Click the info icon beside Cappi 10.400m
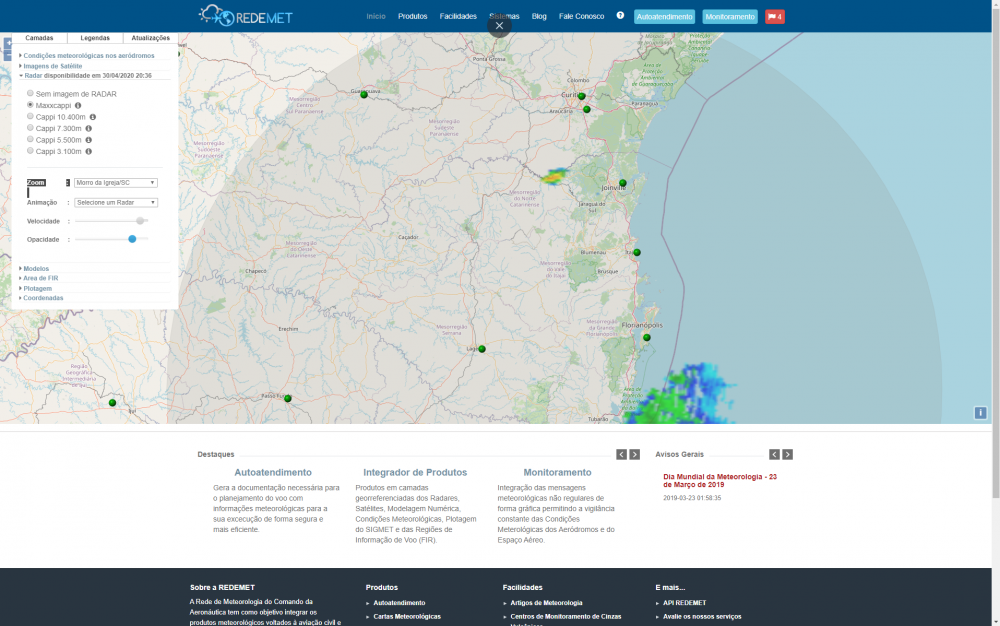This screenshot has width=1000, height=626. 93,117
